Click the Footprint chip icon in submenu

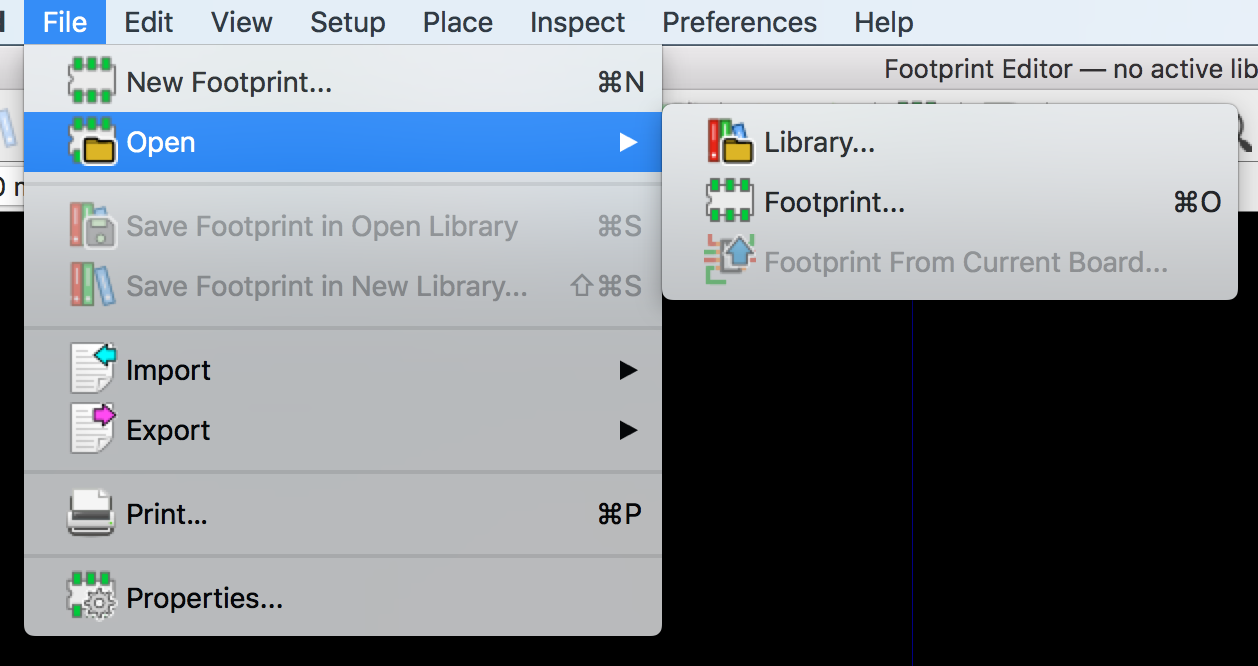729,202
